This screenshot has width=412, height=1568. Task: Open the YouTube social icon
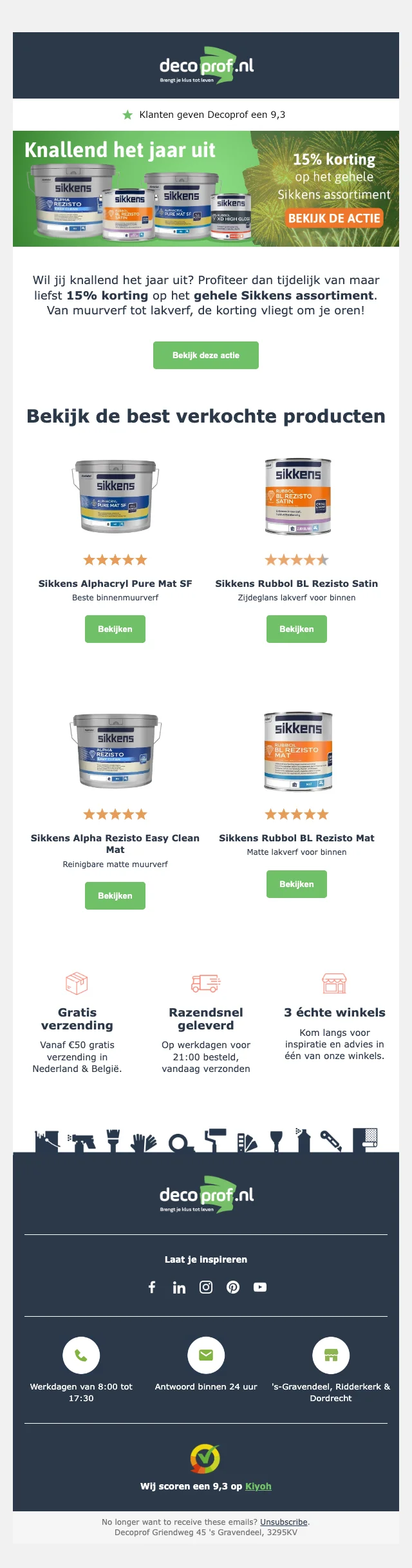click(x=260, y=1287)
